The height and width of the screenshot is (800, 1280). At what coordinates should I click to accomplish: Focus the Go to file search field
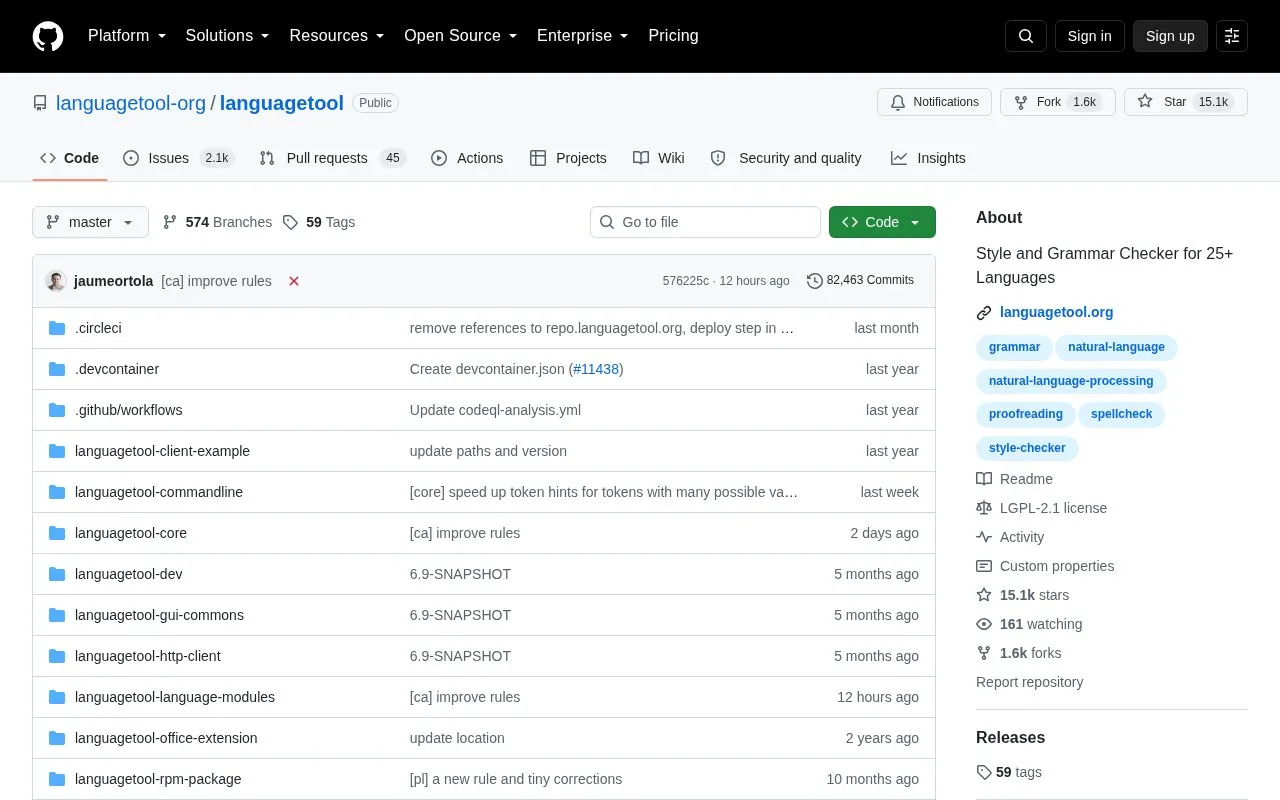705,222
